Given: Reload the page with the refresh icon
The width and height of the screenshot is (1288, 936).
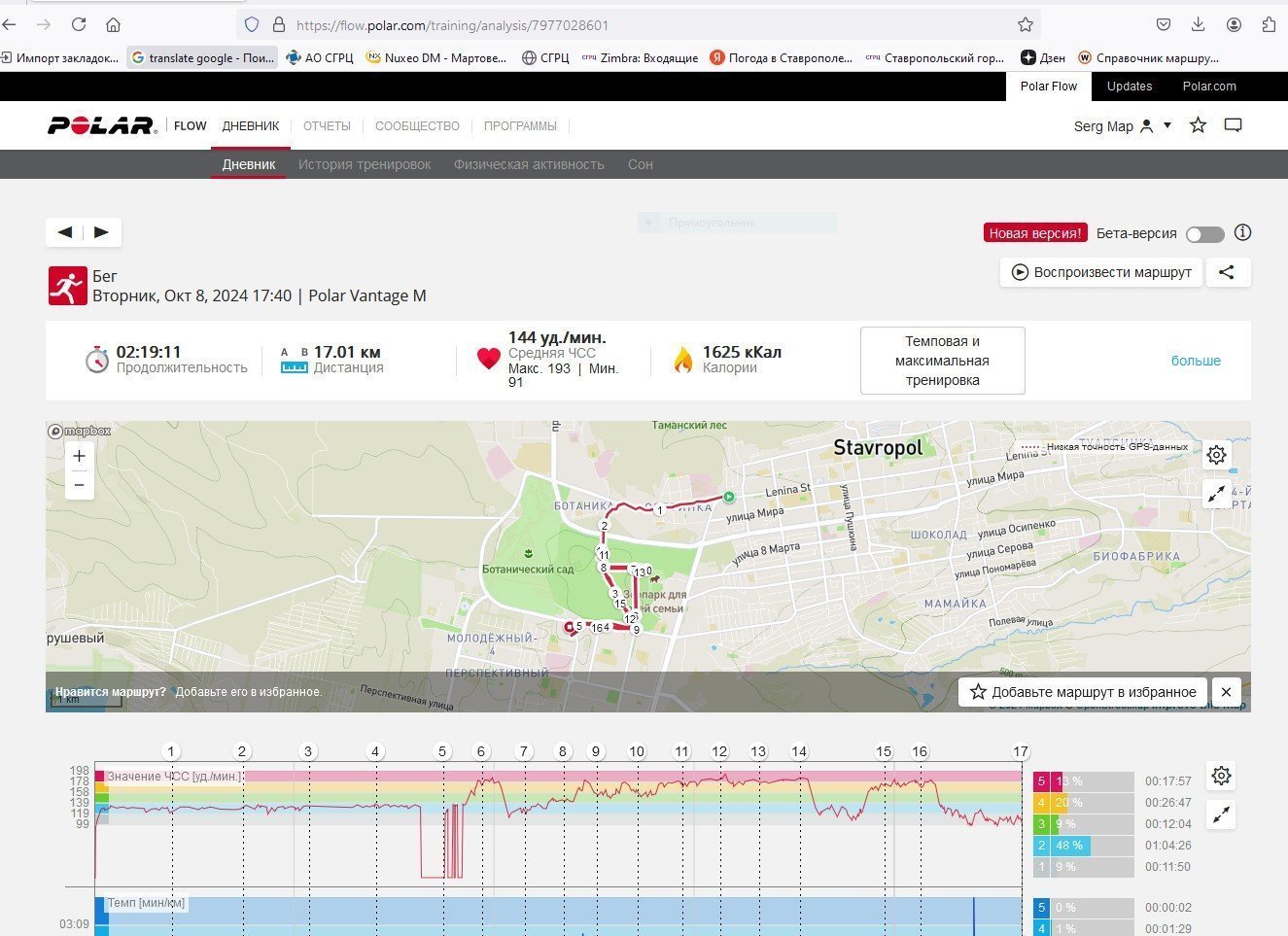Looking at the screenshot, I should pyautogui.click(x=79, y=24).
